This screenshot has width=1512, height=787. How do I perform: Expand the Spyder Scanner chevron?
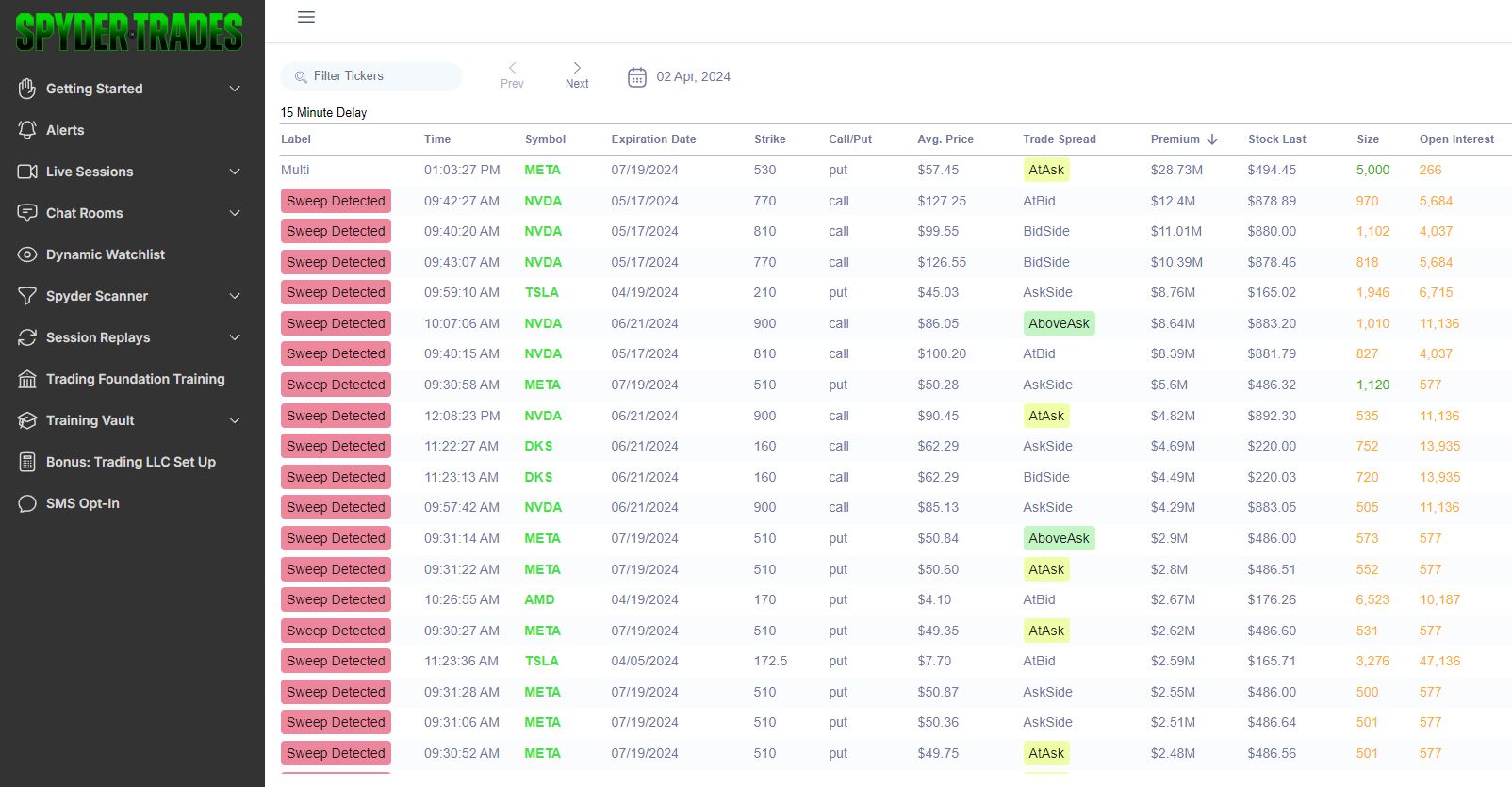tap(235, 296)
